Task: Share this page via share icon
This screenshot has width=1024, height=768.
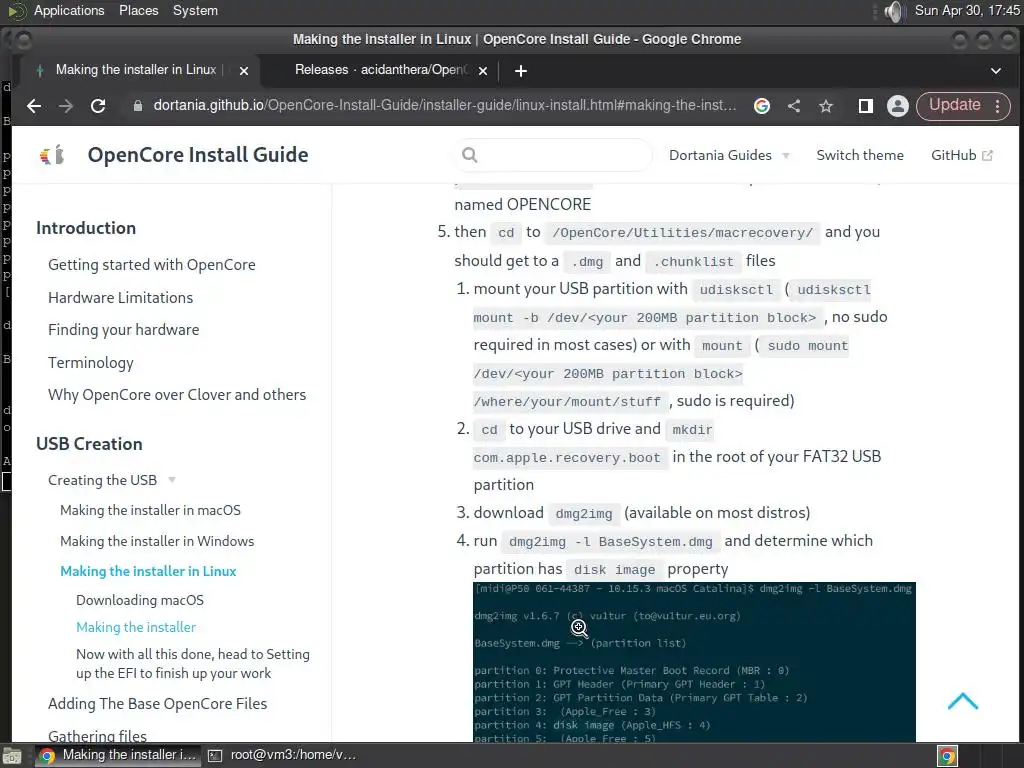Action: tap(794, 106)
